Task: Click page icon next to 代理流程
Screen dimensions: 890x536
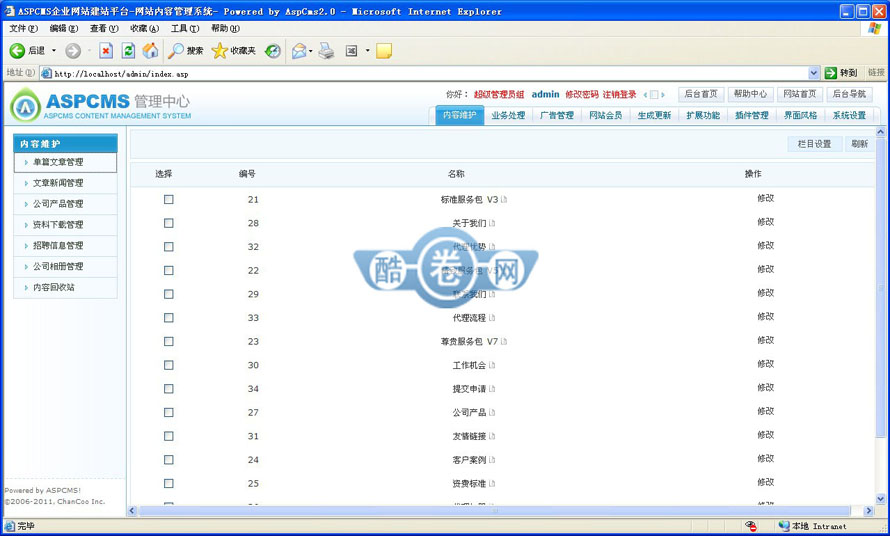Action: [x=492, y=318]
